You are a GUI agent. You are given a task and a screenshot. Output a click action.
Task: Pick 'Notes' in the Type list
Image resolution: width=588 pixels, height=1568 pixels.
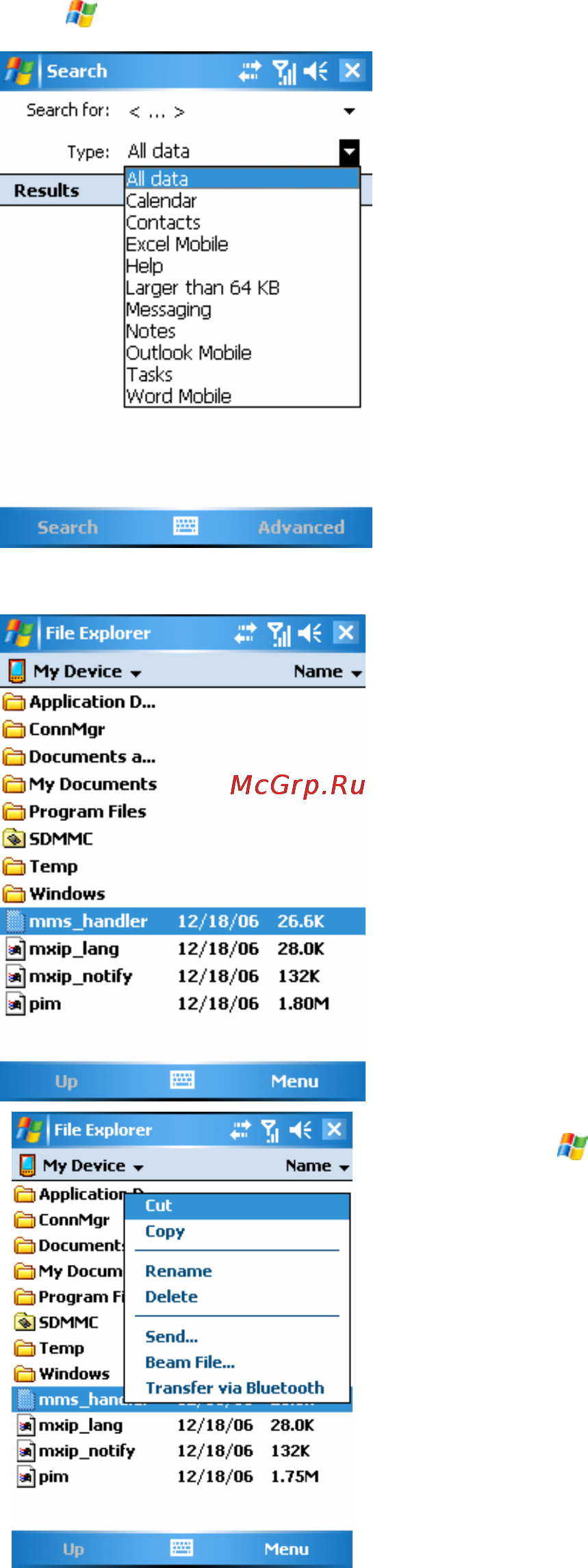coord(242,331)
